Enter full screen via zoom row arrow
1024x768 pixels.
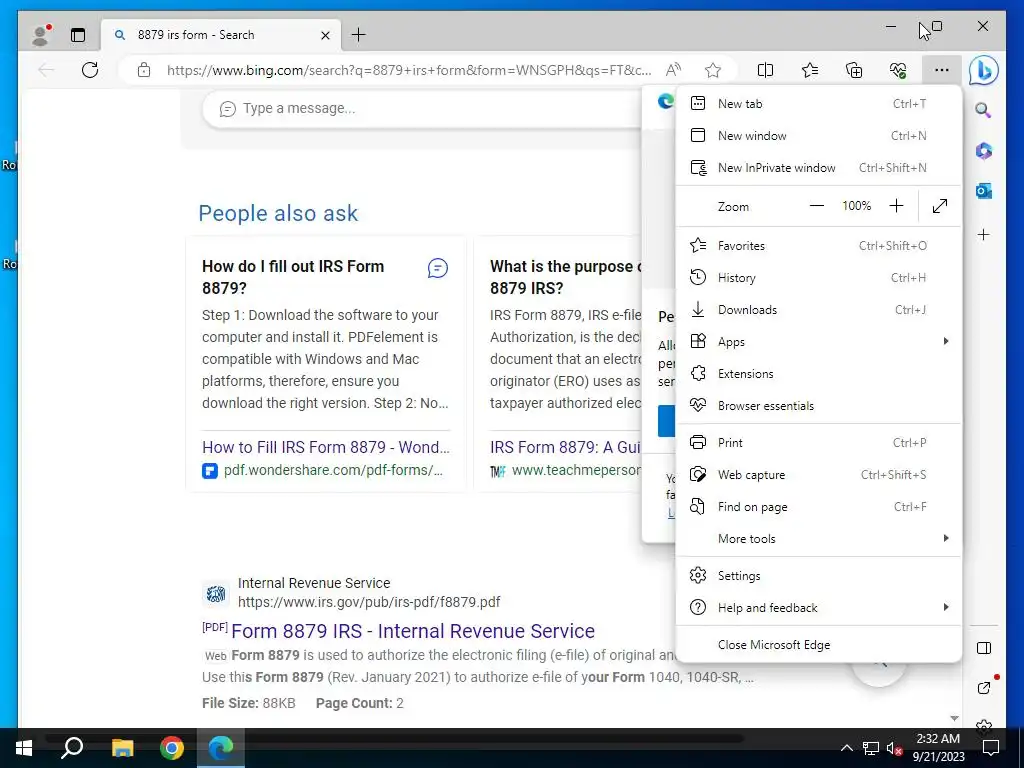[940, 206]
